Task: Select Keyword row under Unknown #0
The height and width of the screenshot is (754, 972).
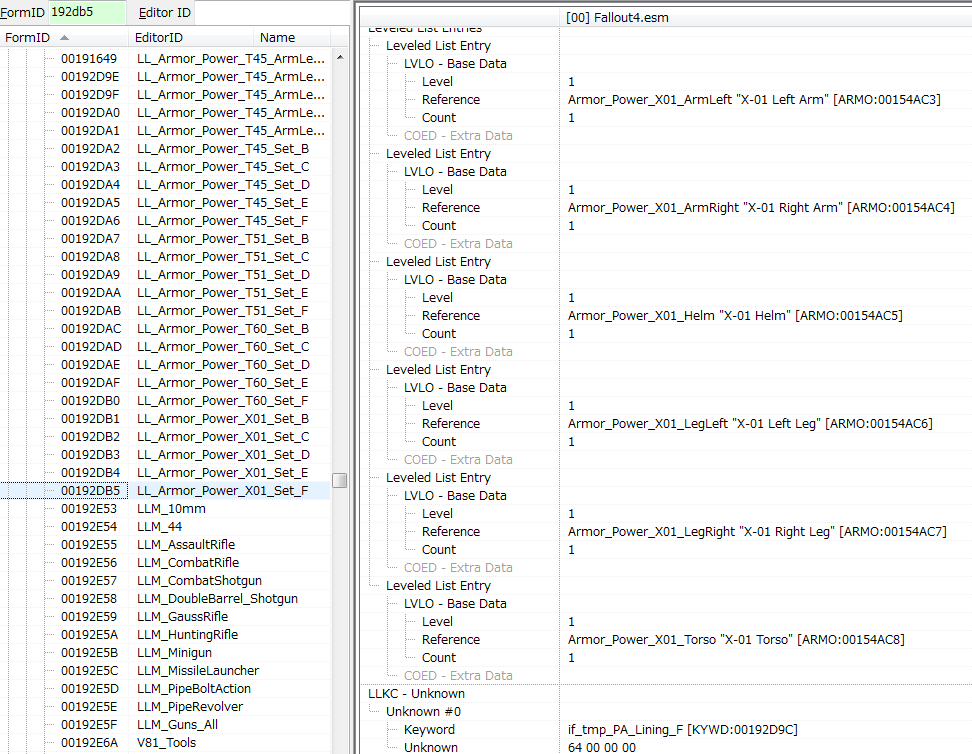Action: tap(429, 729)
